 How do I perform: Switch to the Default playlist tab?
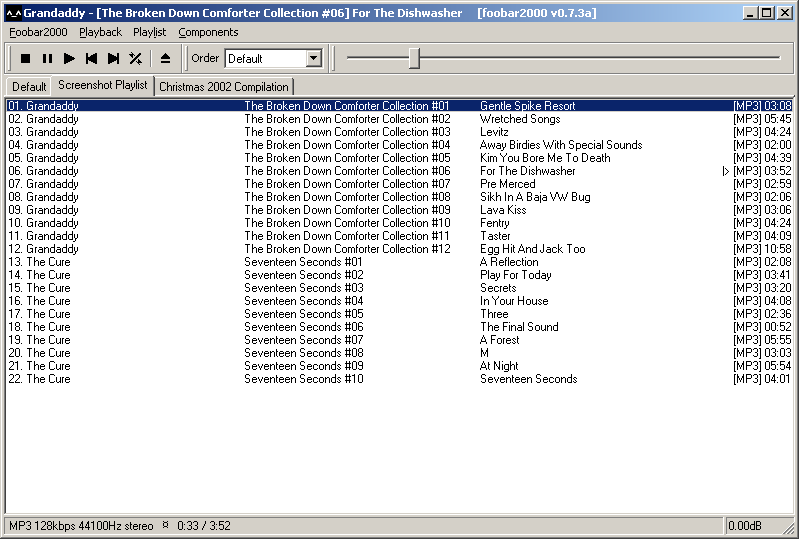(x=29, y=87)
